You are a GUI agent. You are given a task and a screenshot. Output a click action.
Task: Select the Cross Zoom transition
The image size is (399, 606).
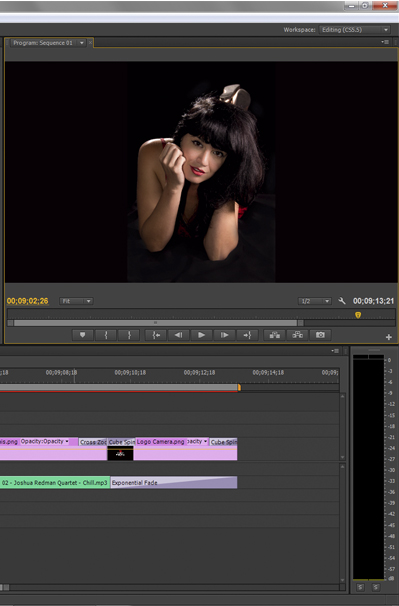click(x=93, y=442)
